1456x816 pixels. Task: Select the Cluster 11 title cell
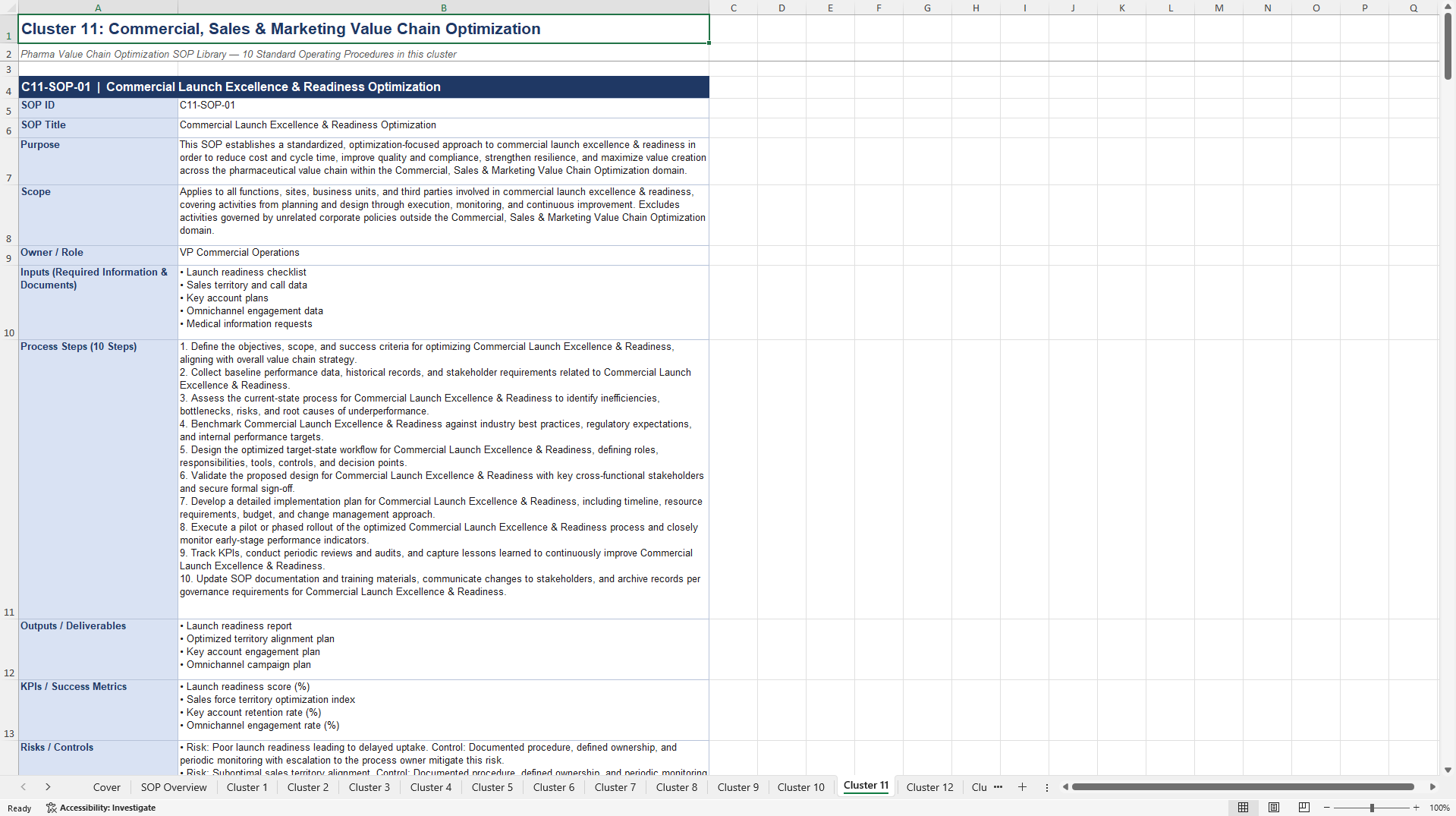pyautogui.click(x=364, y=29)
